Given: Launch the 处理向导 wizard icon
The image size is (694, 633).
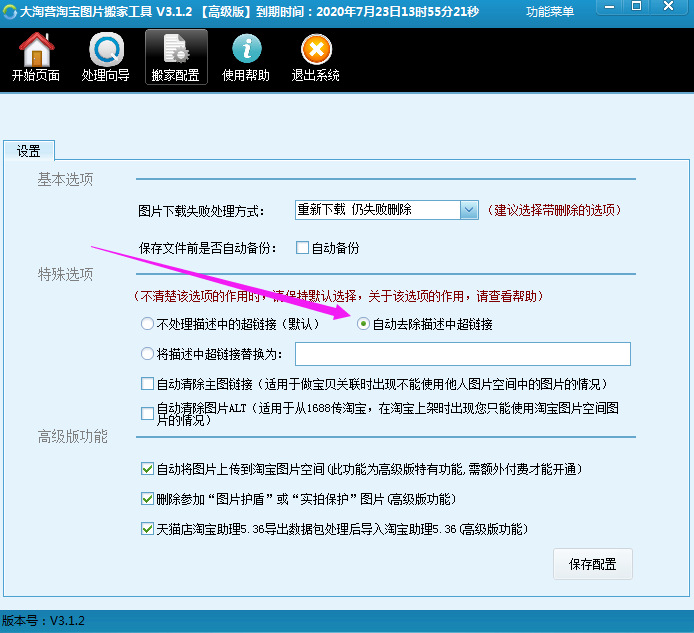Looking at the screenshot, I should pos(106,57).
